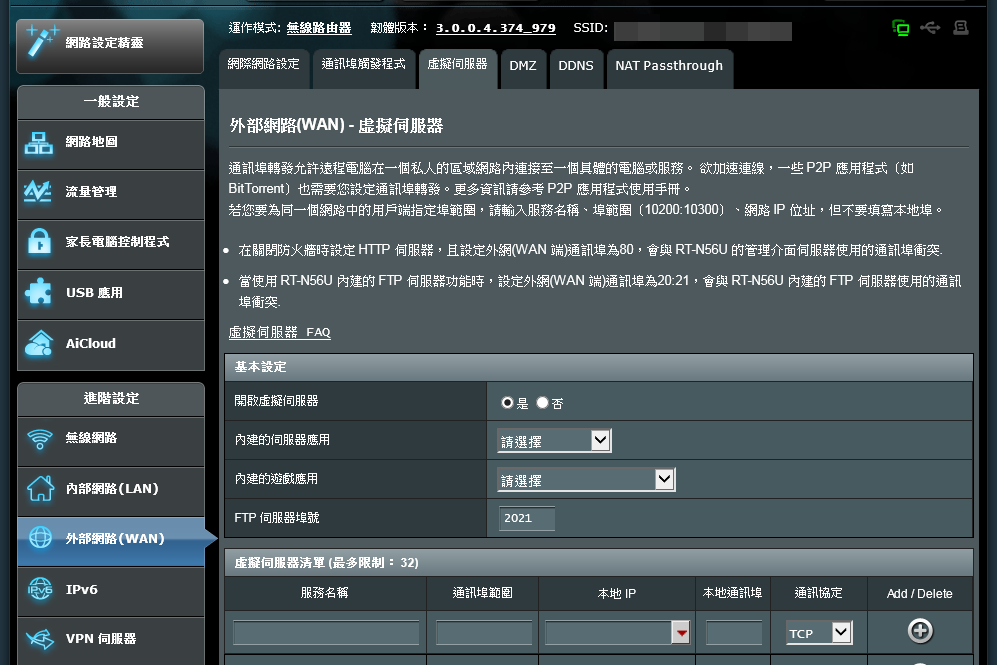Open 網路地圖 network map page
997x665 pixels.
coord(110,142)
